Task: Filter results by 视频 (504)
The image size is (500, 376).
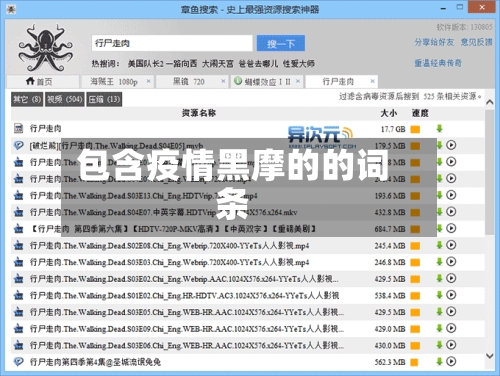Action: point(65,99)
